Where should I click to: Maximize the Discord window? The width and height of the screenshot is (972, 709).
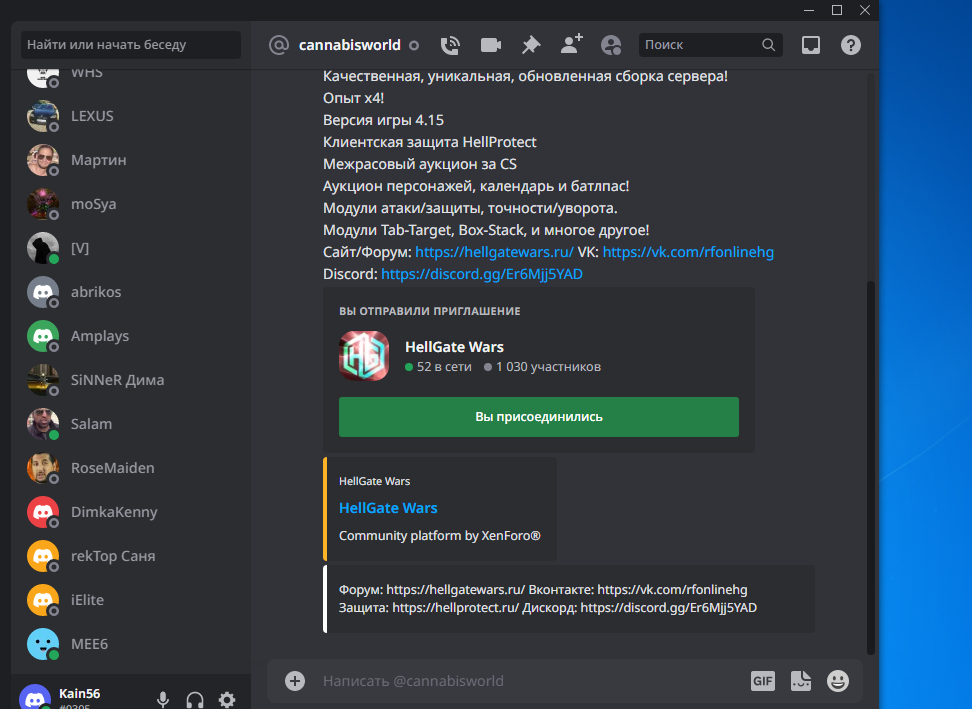[x=837, y=10]
